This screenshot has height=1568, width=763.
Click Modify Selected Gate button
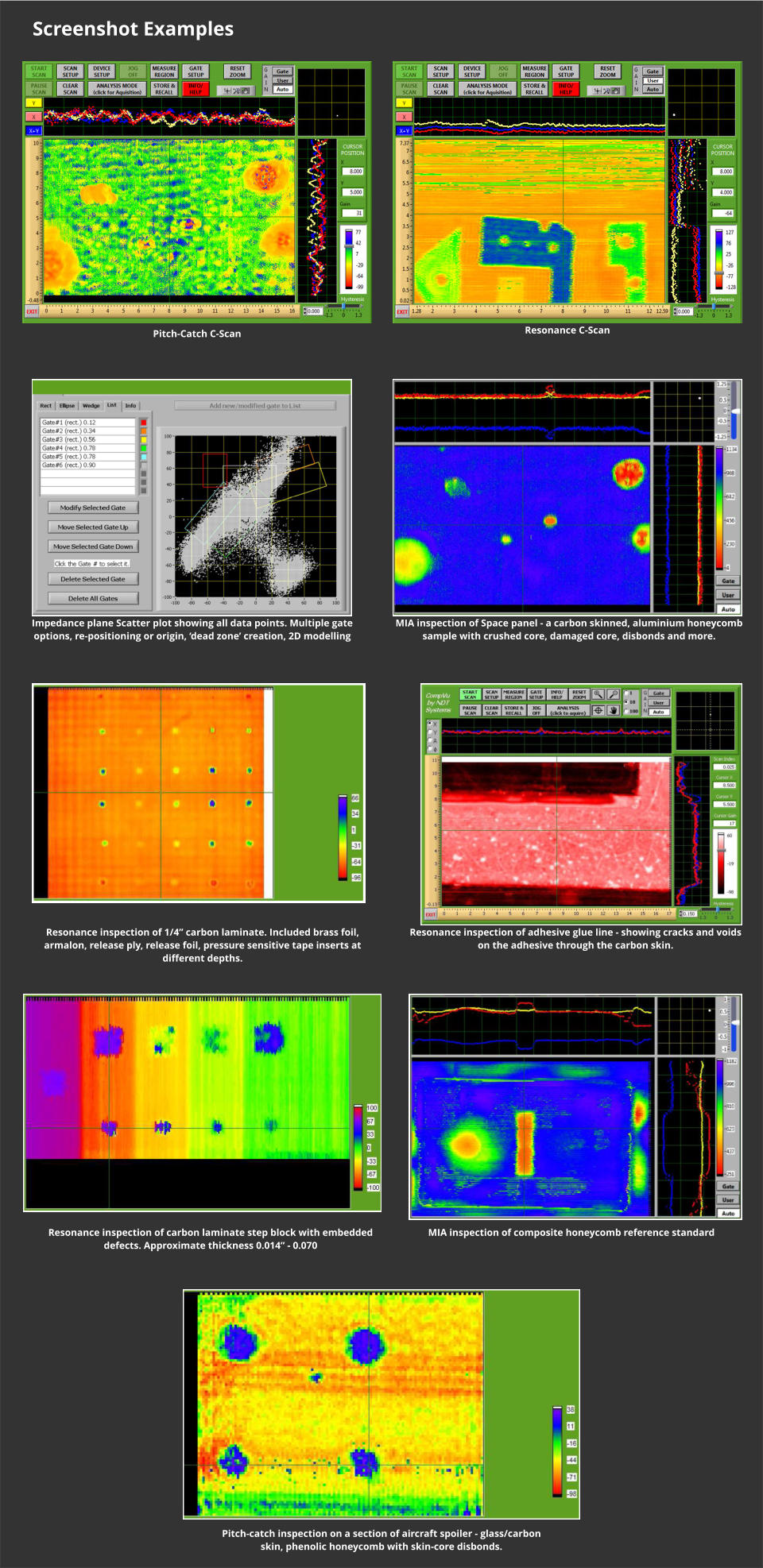click(93, 508)
